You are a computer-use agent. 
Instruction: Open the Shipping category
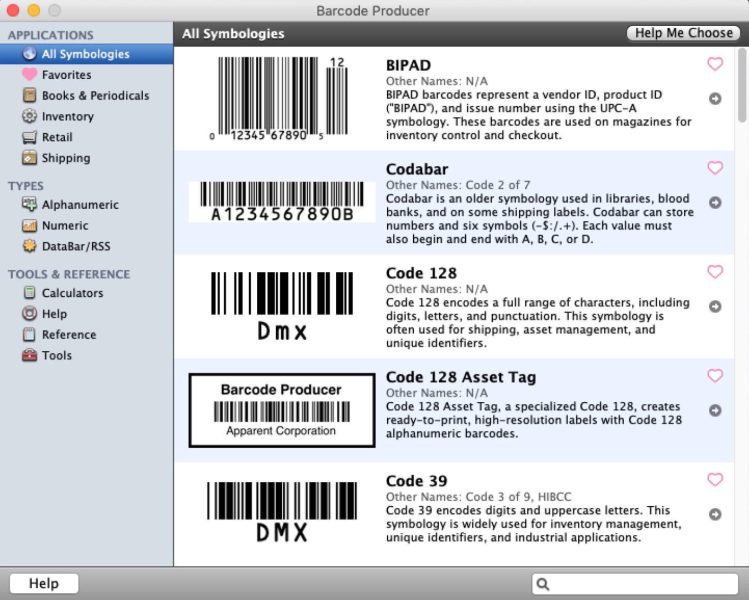point(66,158)
